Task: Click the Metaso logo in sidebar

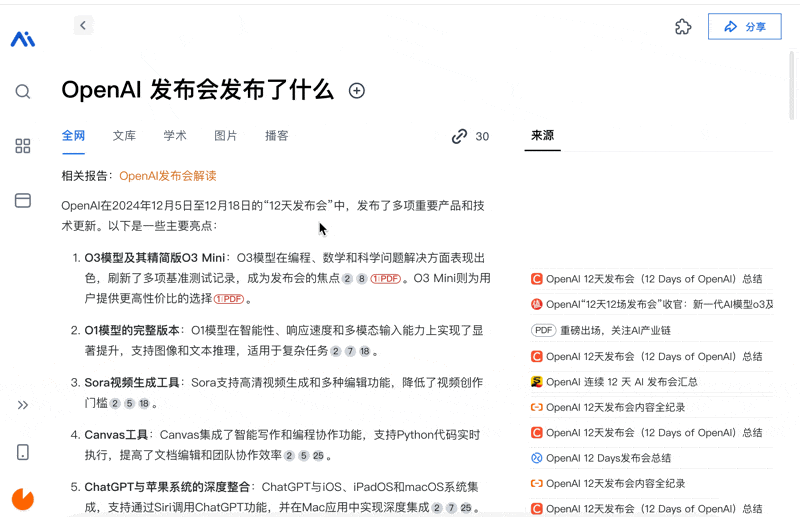Action: [x=23, y=39]
